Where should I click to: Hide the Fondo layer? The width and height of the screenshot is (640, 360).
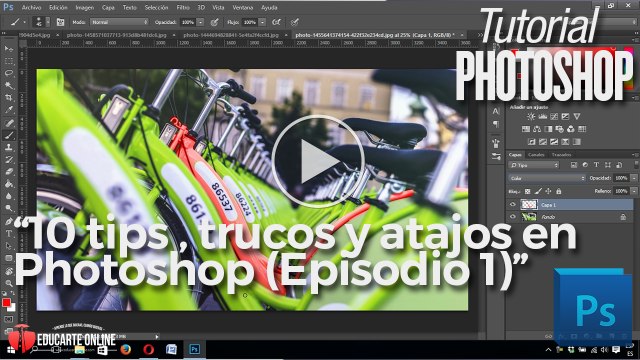513,217
